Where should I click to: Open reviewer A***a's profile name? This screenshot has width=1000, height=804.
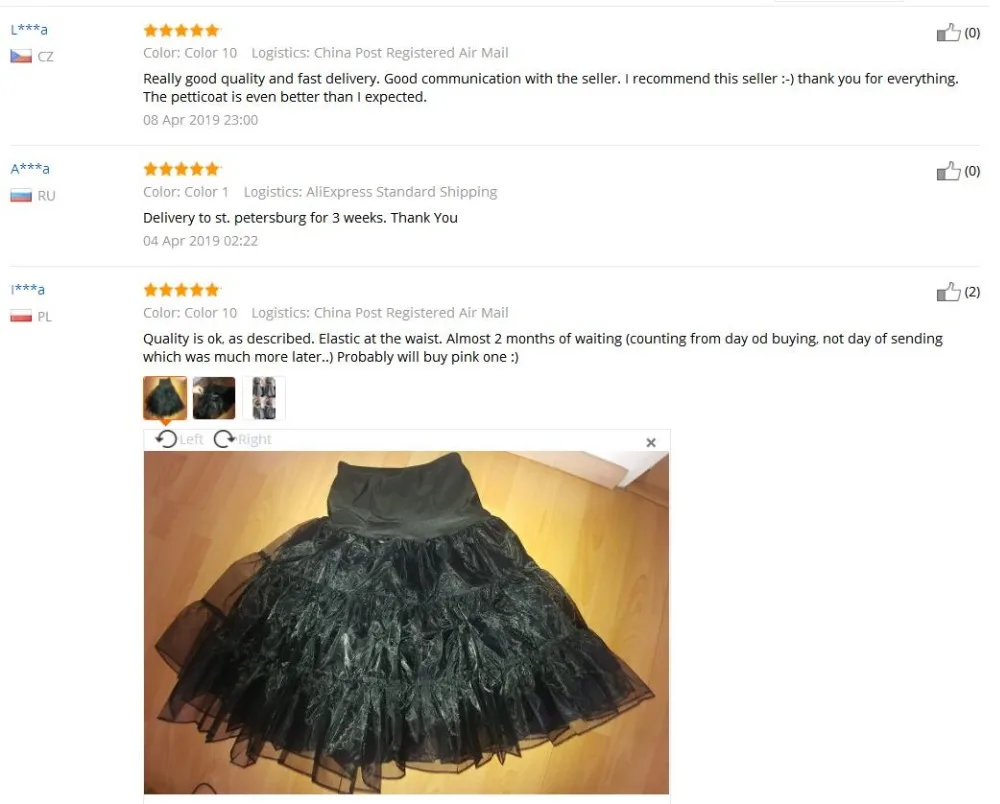[x=30, y=169]
